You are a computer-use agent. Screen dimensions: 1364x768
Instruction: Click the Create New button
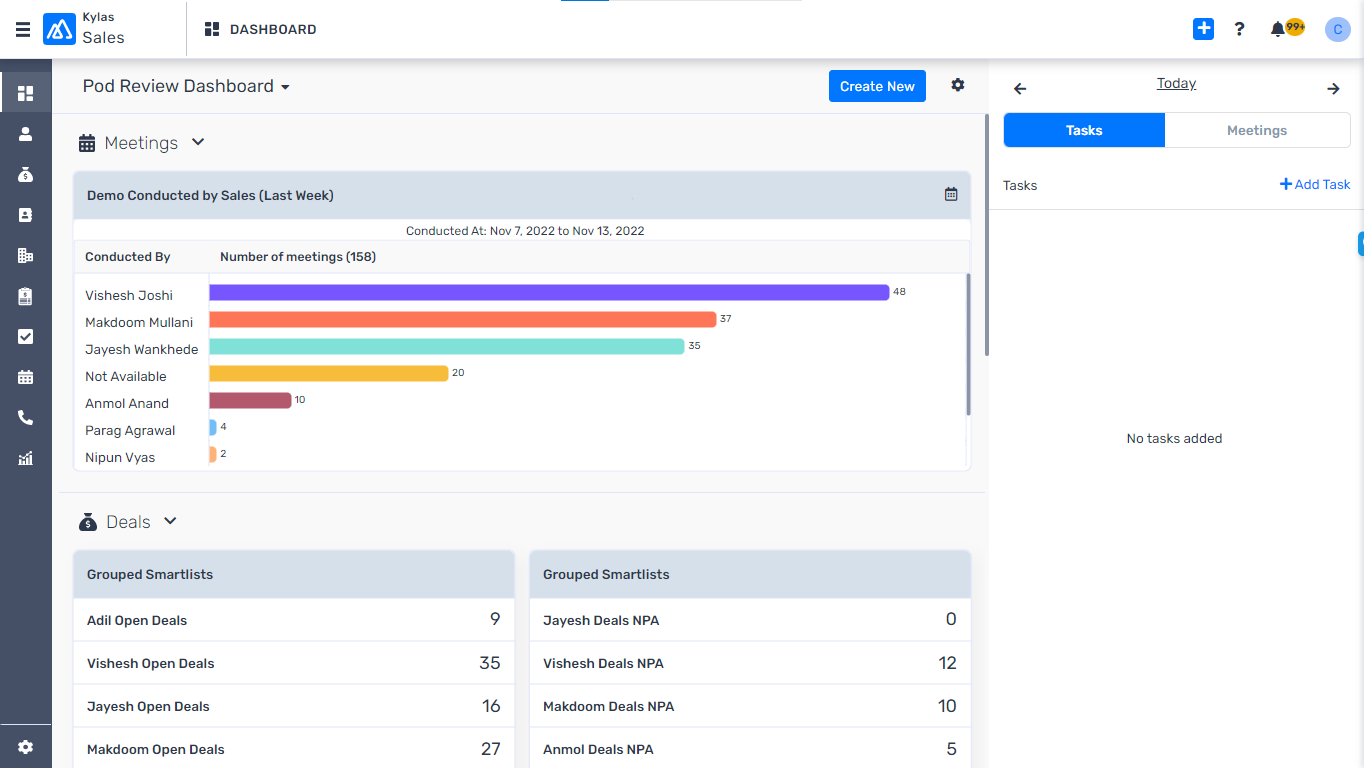click(877, 86)
